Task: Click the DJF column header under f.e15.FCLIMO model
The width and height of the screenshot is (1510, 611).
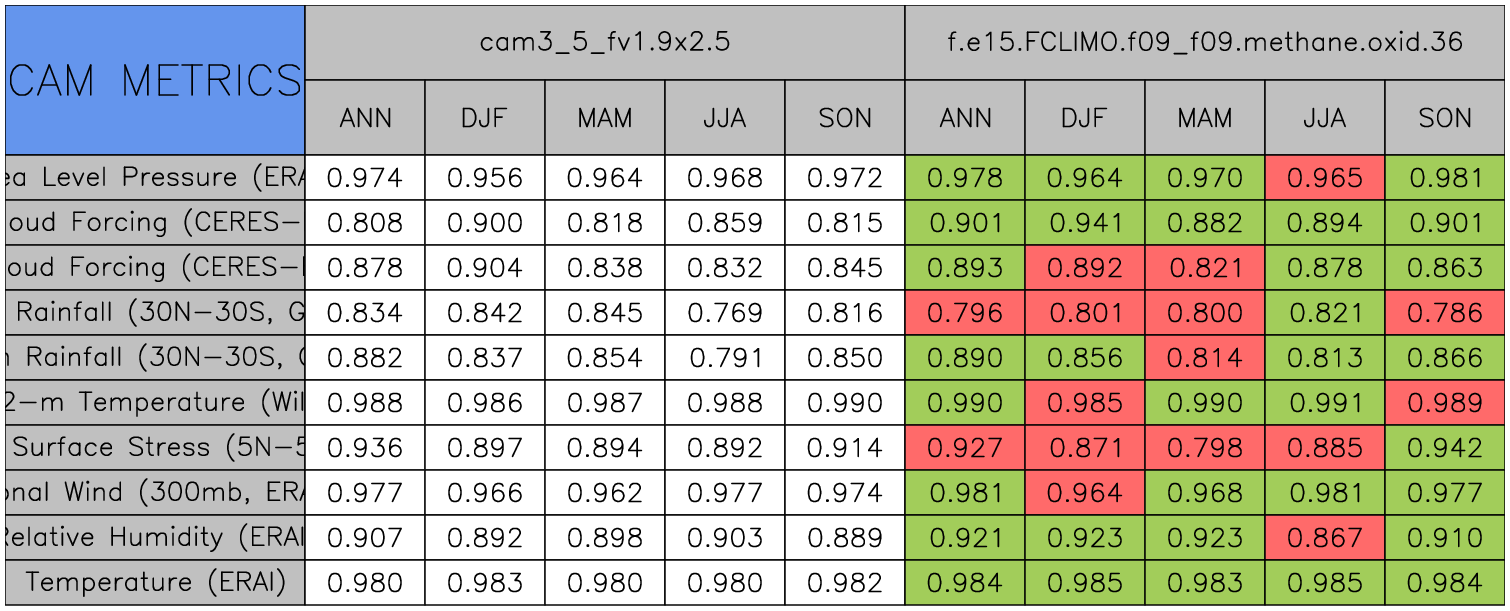Action: click(x=1085, y=118)
